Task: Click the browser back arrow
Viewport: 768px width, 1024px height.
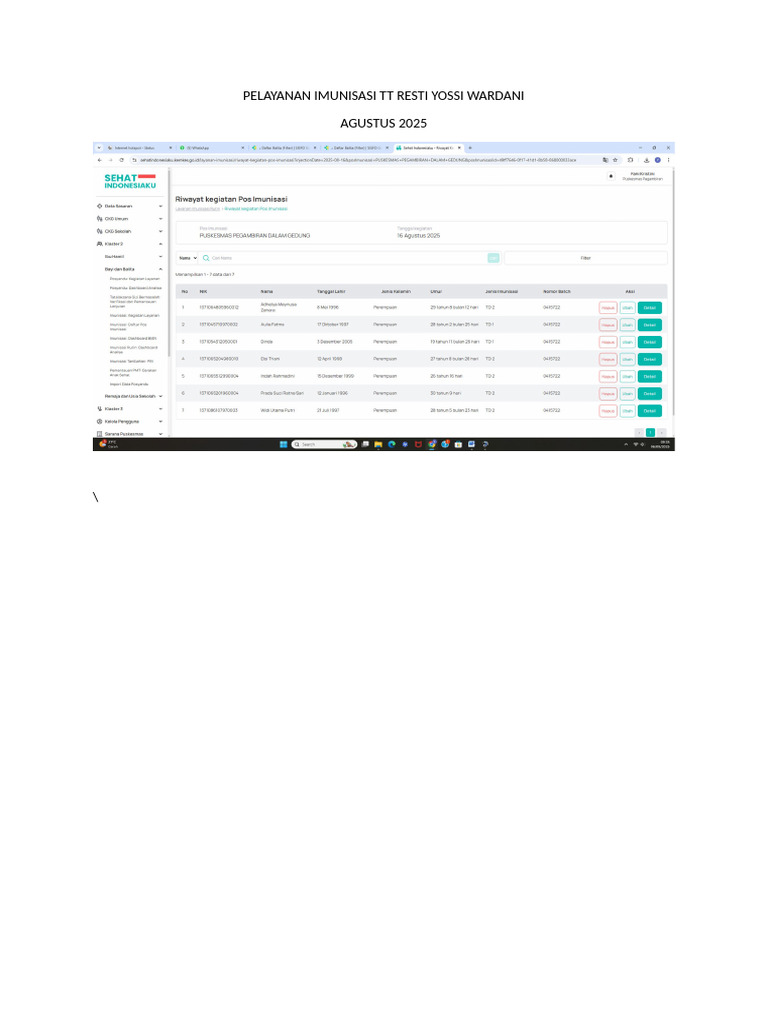Action: [99, 160]
